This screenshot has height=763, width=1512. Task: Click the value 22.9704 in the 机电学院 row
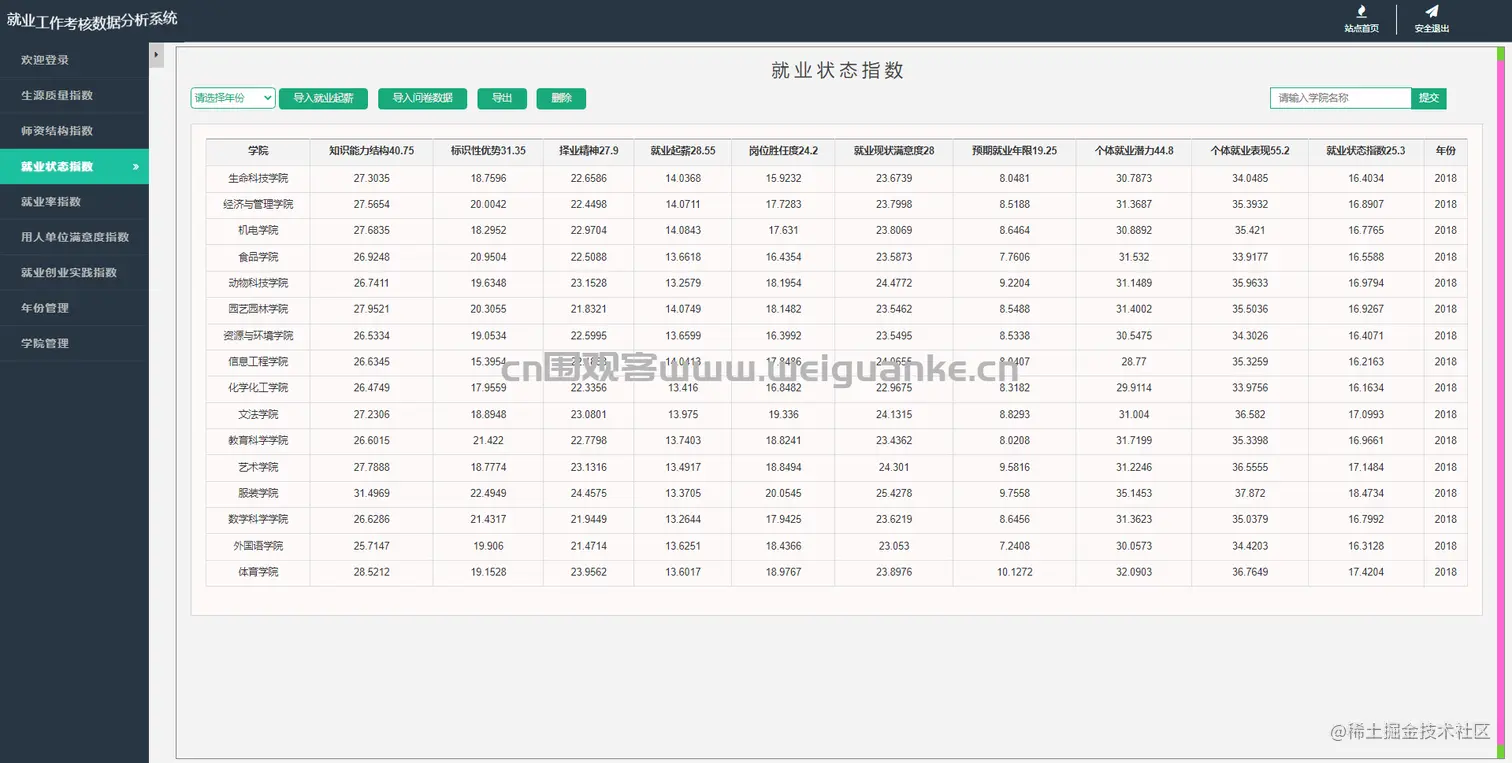point(589,230)
